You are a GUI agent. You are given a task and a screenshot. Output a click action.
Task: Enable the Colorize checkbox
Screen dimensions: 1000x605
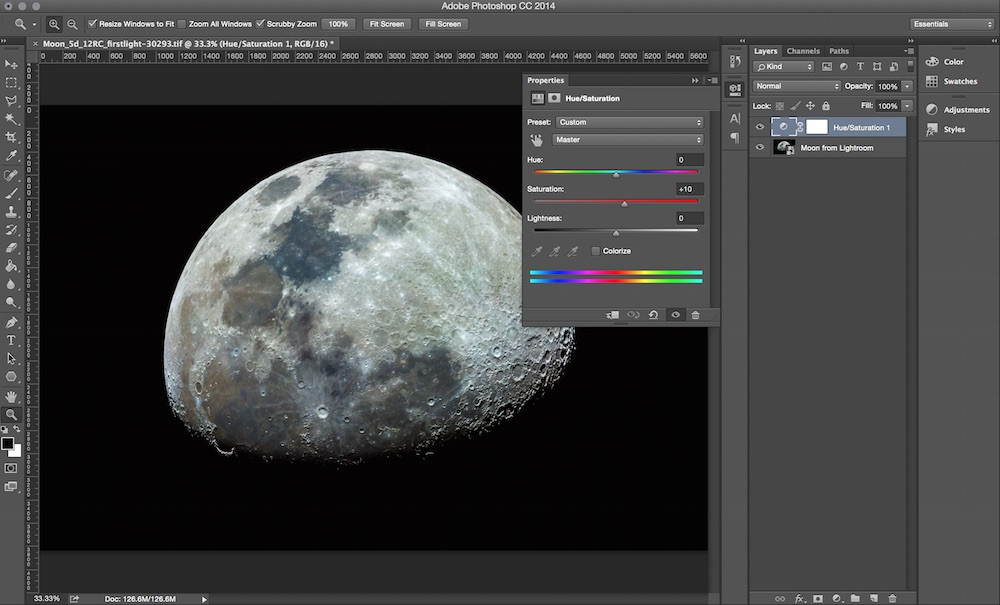(x=595, y=251)
